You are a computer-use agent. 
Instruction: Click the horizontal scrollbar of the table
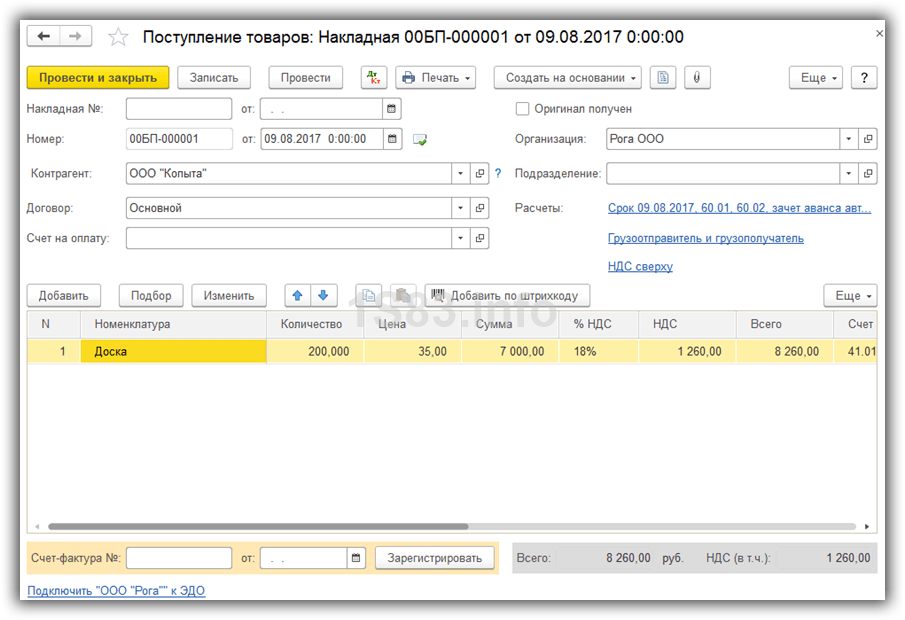point(258,526)
